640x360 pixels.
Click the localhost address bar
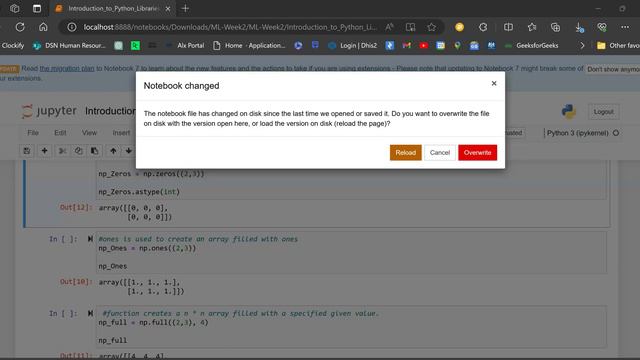(230, 27)
